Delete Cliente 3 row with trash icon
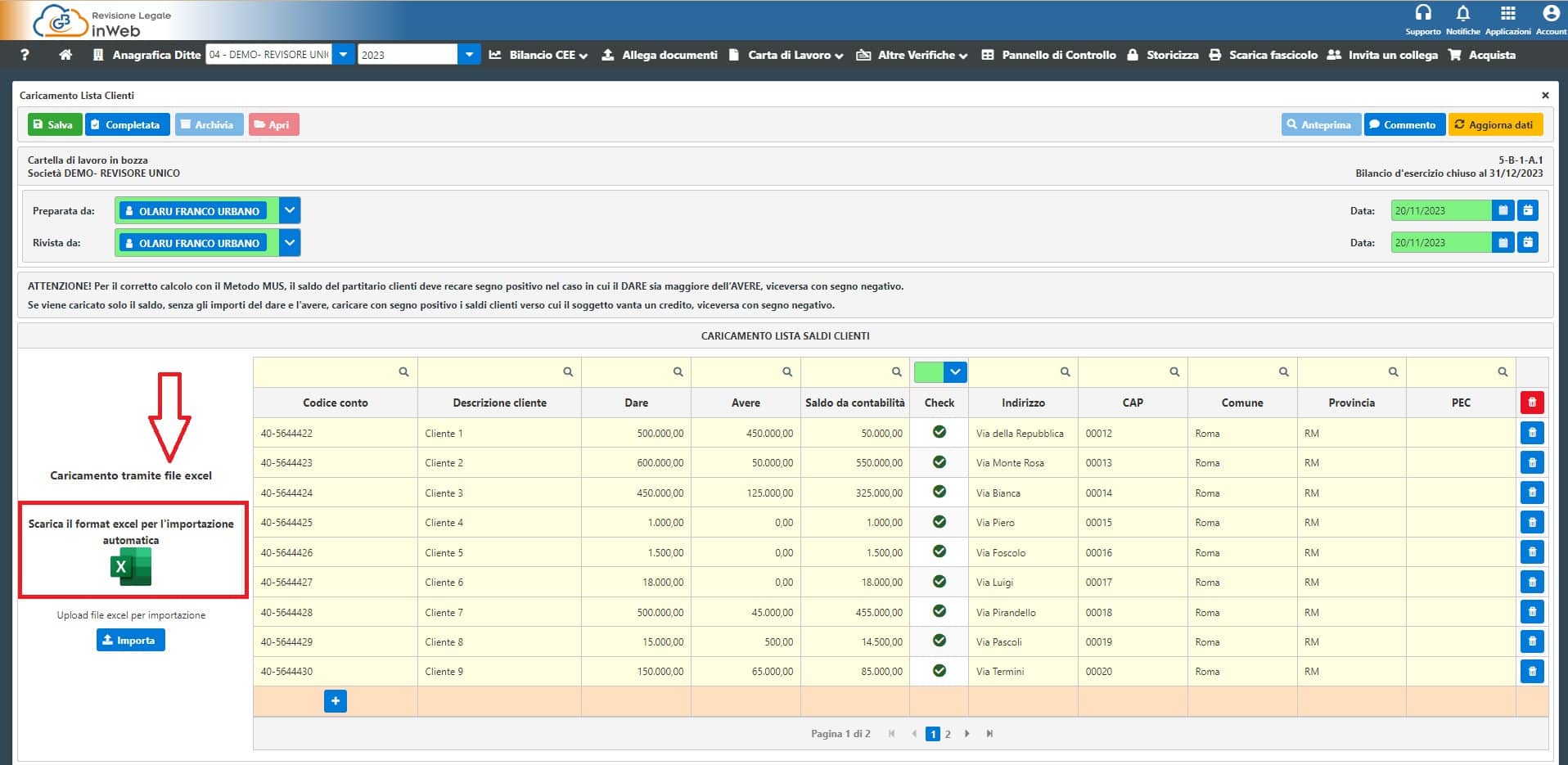The height and width of the screenshot is (765, 1568). 1532,493
